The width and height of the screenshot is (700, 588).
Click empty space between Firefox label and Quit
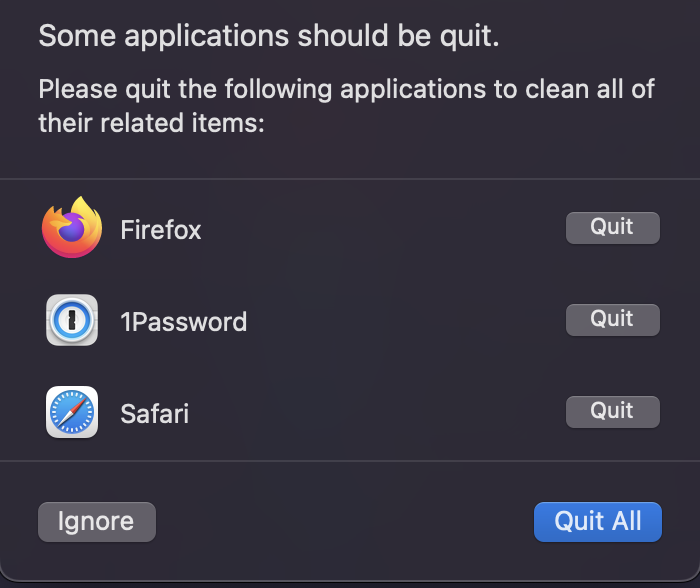click(x=380, y=230)
